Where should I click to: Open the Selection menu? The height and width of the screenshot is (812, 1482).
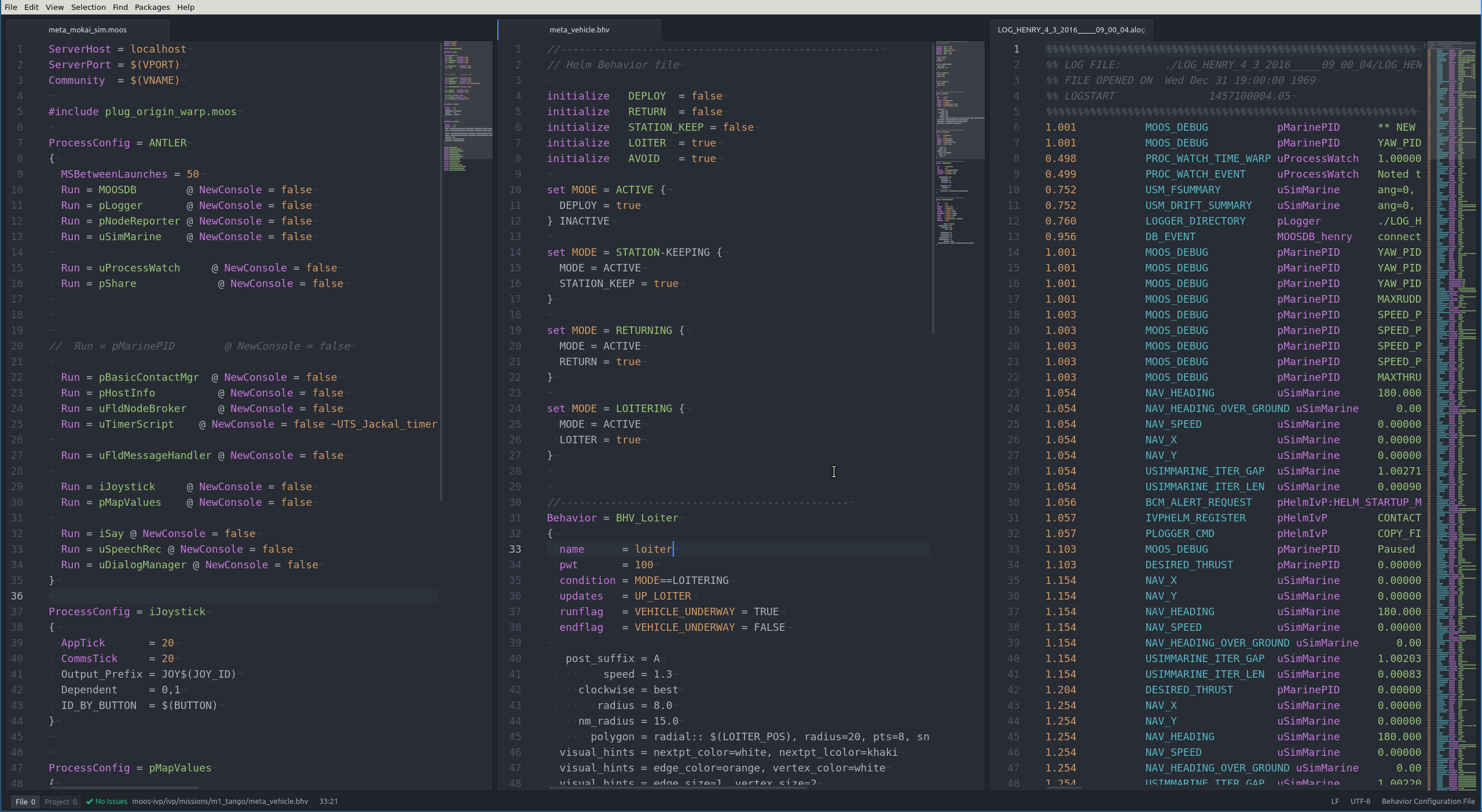[x=88, y=7]
